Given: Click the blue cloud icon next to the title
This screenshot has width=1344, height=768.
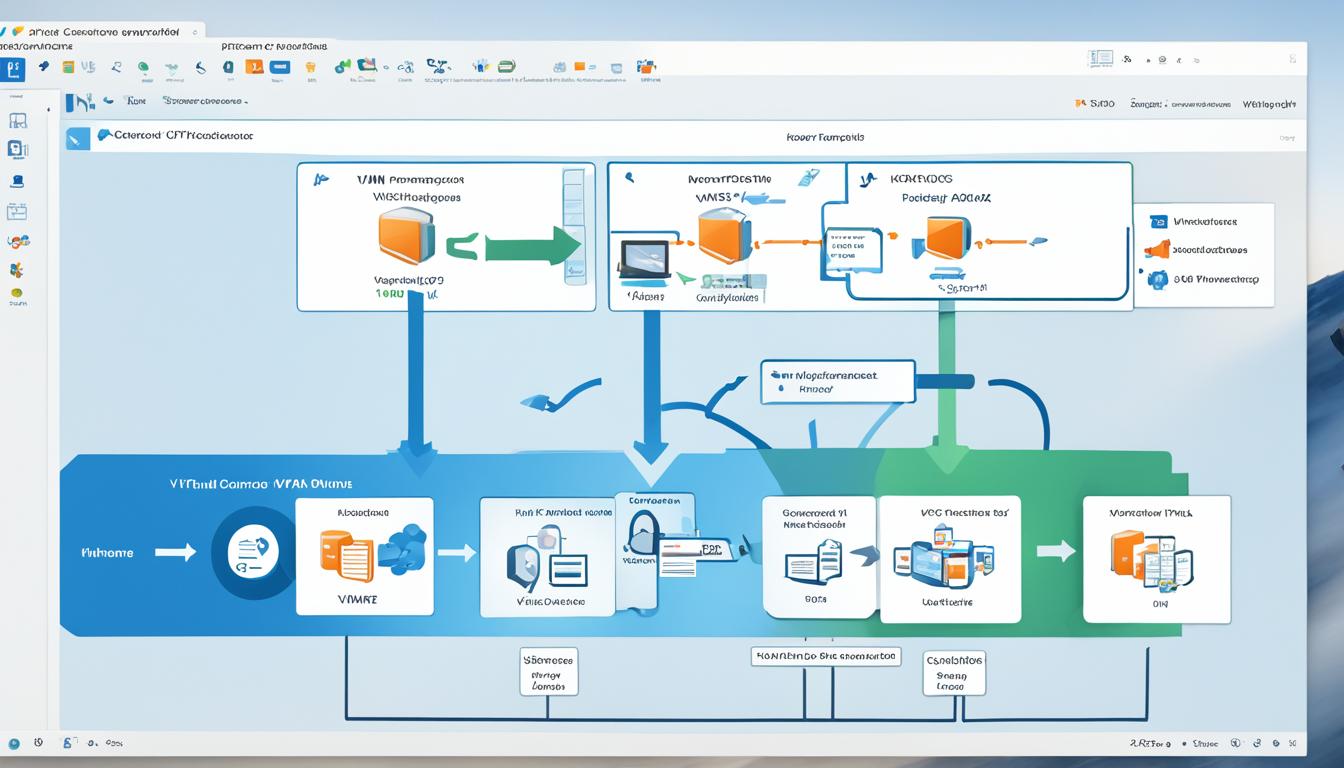Looking at the screenshot, I should 103,135.
